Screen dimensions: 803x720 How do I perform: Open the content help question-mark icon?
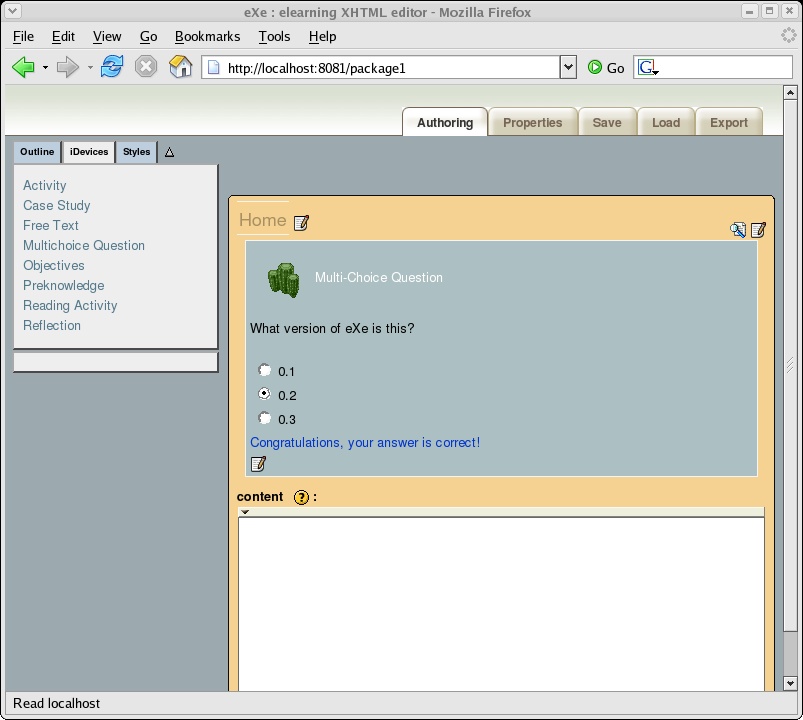301,497
